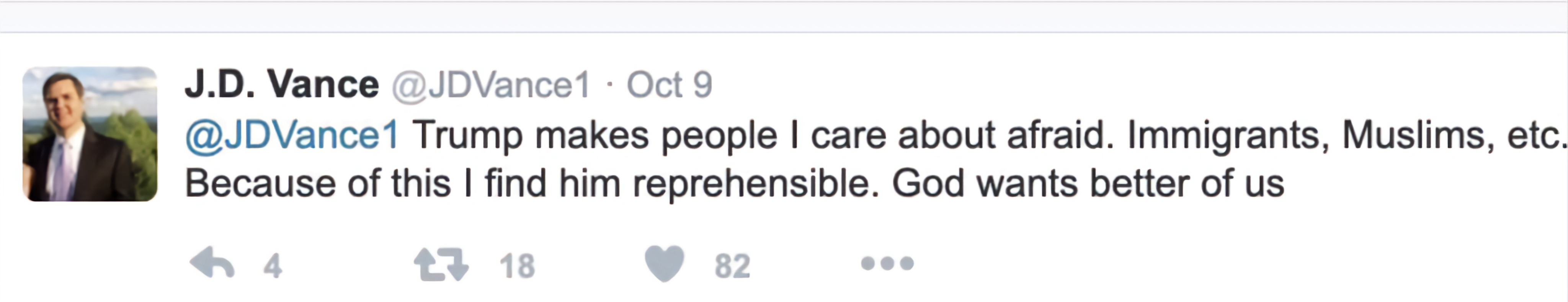The height and width of the screenshot is (302, 1568).
Task: Click the sentence "God wants better of us"
Action: point(1087,184)
